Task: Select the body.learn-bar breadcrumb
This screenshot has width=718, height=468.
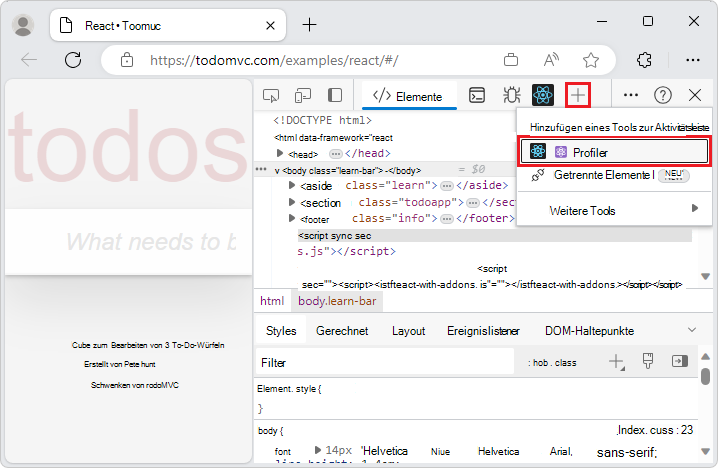Action: [x=337, y=301]
